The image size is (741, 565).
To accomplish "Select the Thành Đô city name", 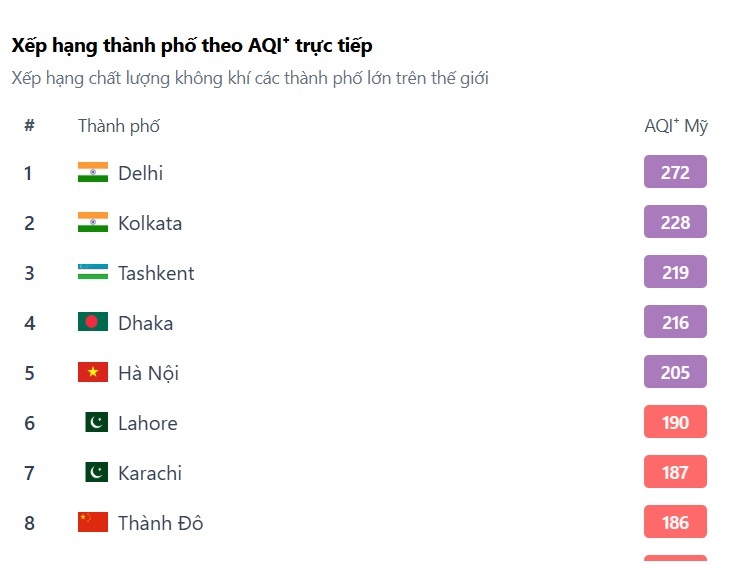I will 160,523.
